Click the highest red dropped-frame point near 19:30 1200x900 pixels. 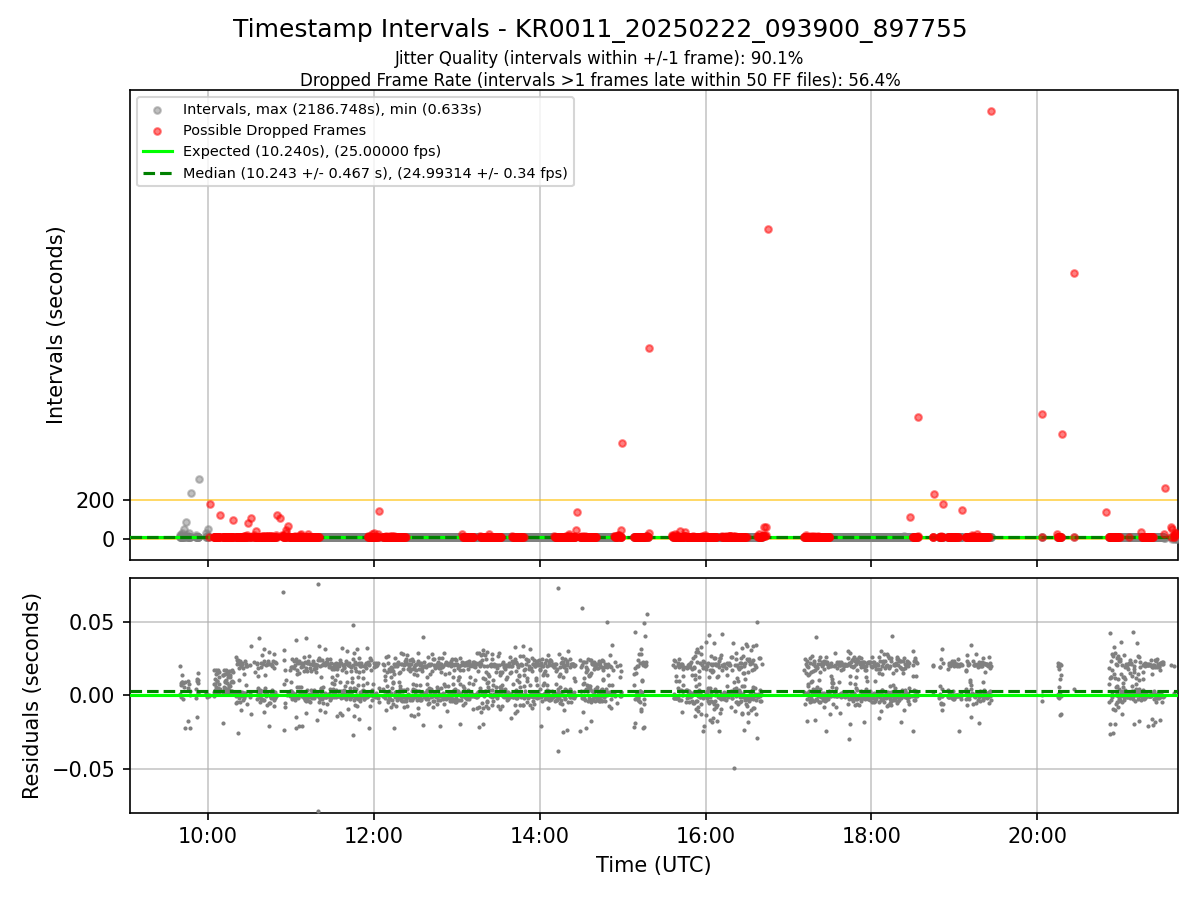(991, 111)
